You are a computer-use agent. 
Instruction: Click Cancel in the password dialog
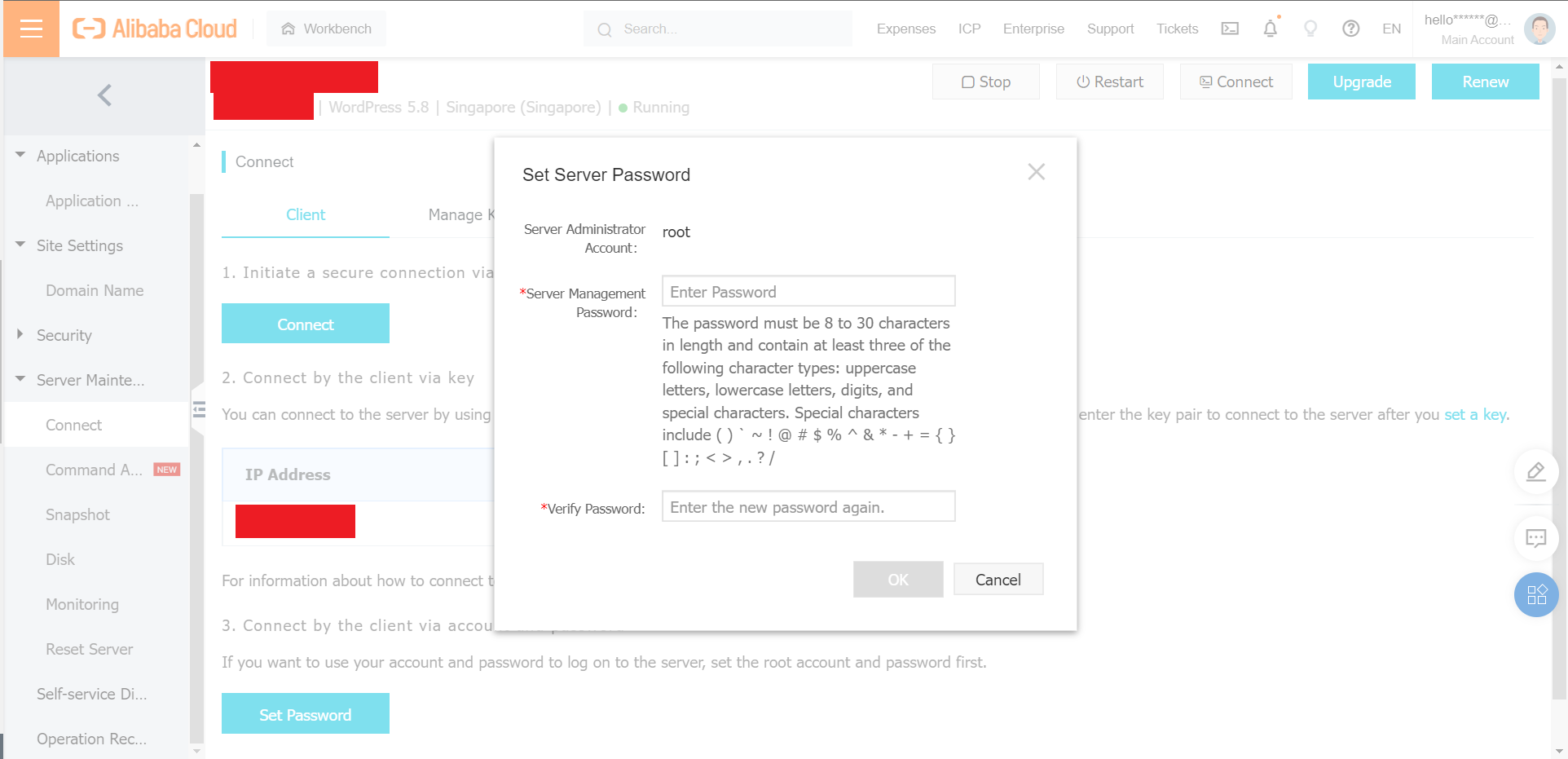click(x=998, y=579)
